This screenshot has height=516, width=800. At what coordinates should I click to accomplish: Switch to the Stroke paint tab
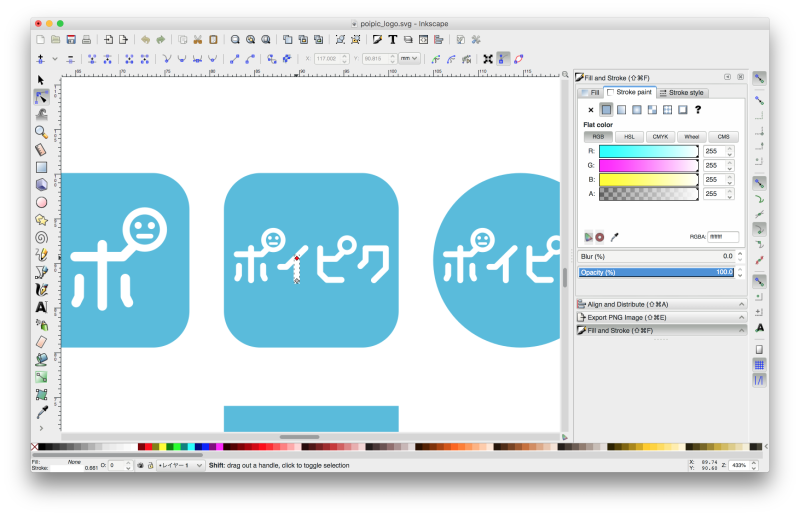630,92
